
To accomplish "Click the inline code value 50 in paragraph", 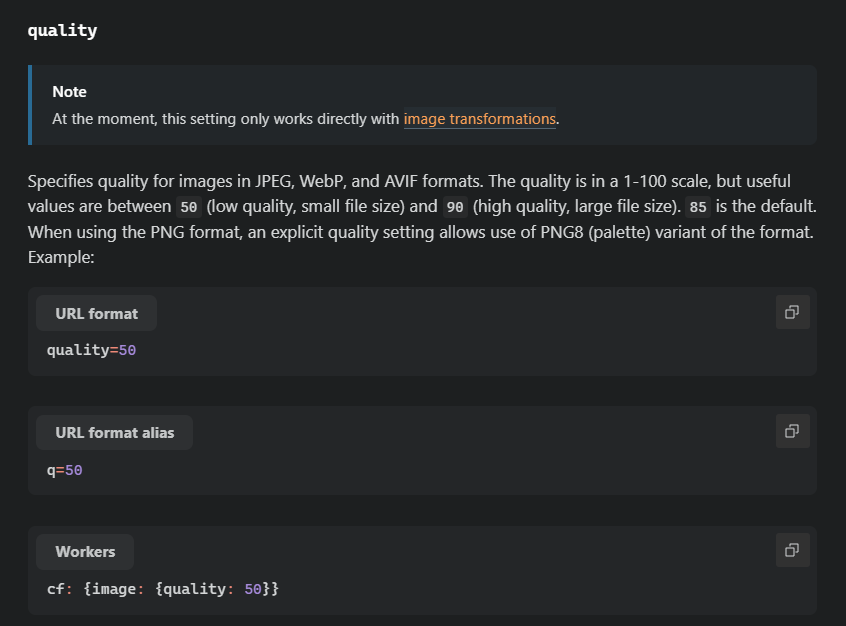I will (x=188, y=207).
